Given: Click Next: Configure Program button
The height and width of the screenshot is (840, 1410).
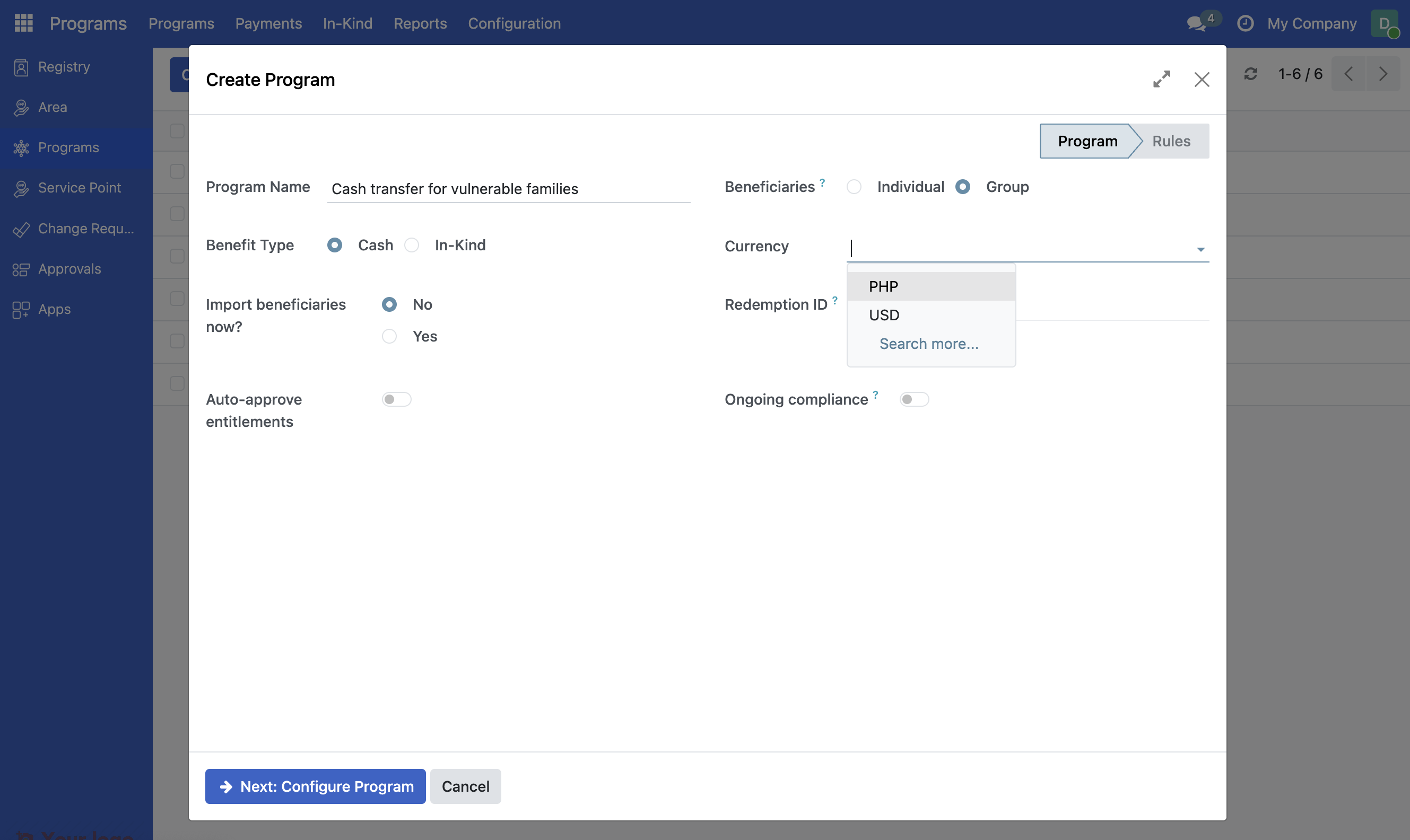Looking at the screenshot, I should [x=315, y=786].
